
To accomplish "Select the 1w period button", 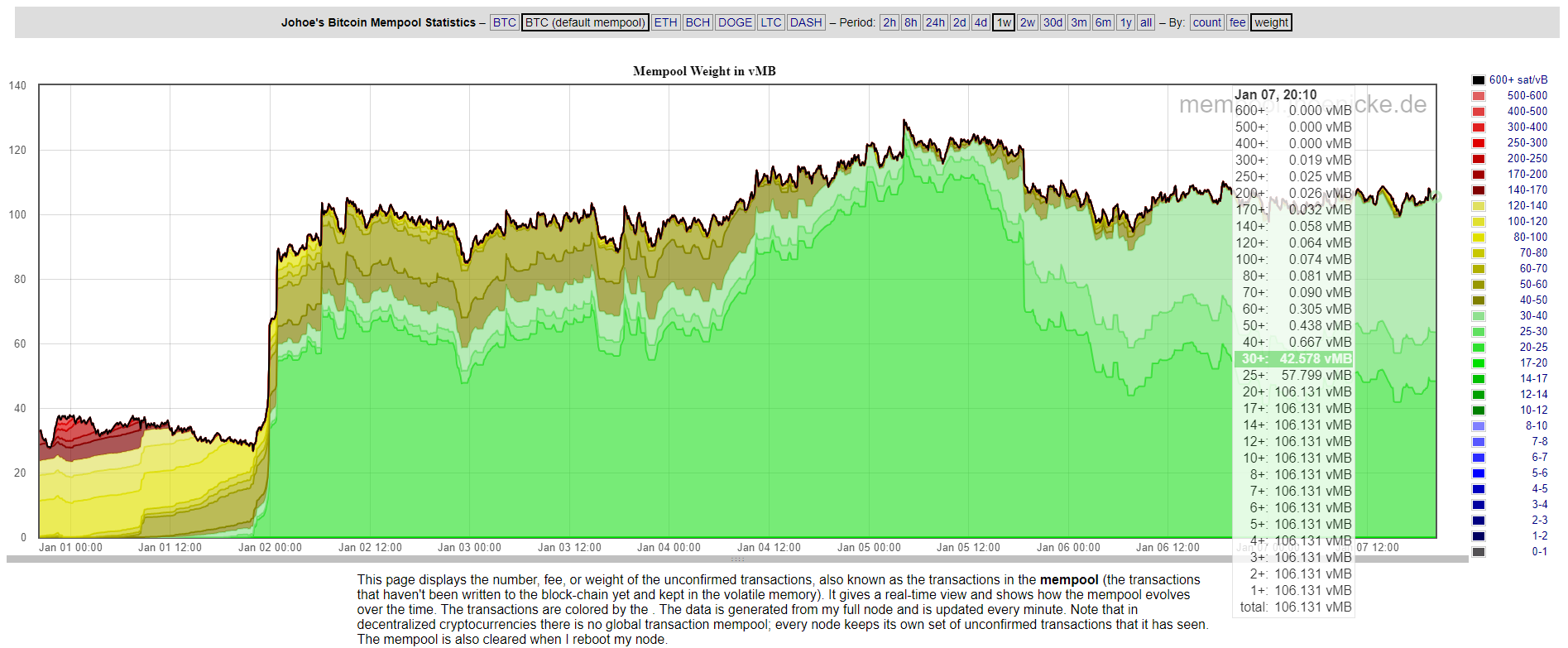I will coord(1004,22).
